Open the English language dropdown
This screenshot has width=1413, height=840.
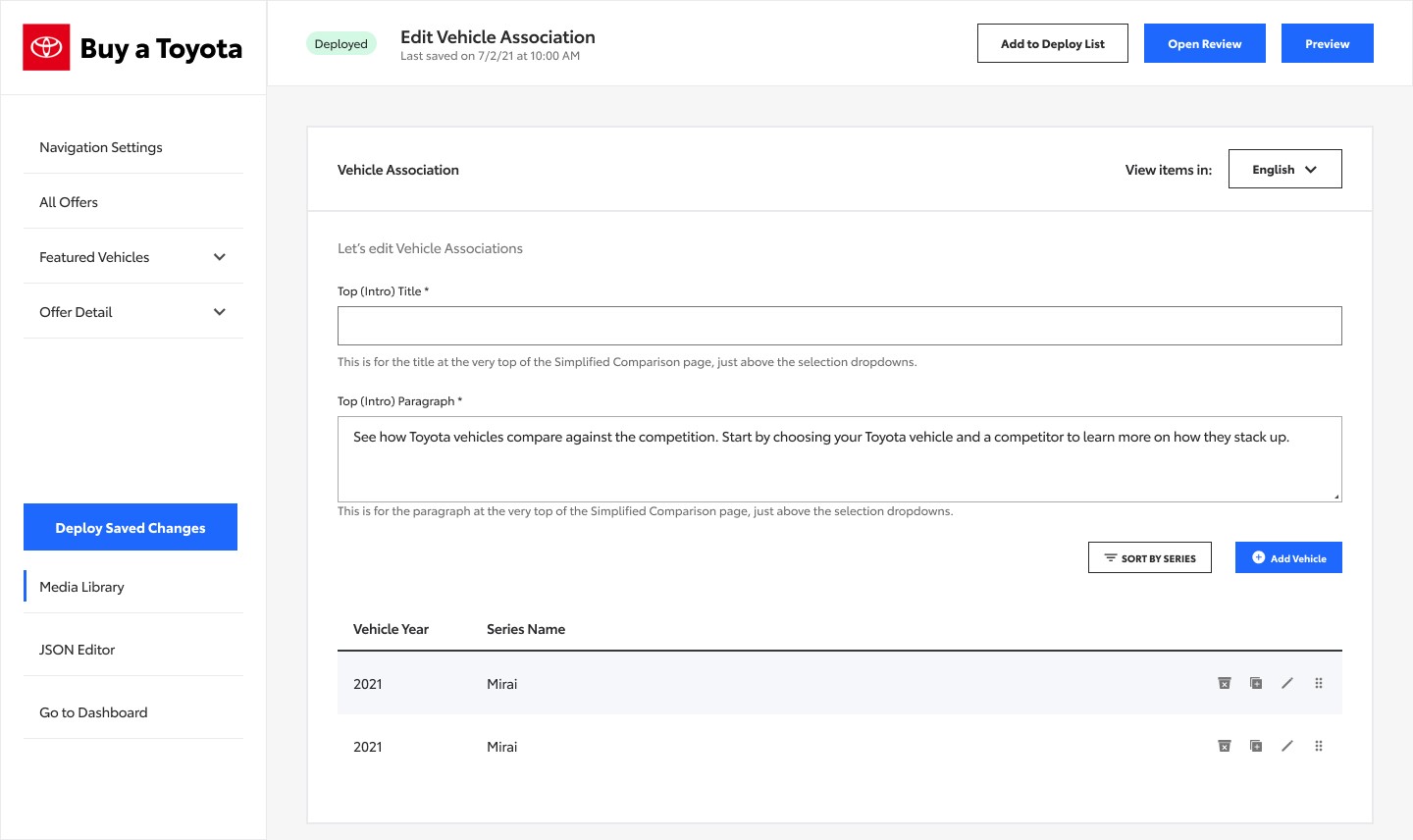[1284, 169]
